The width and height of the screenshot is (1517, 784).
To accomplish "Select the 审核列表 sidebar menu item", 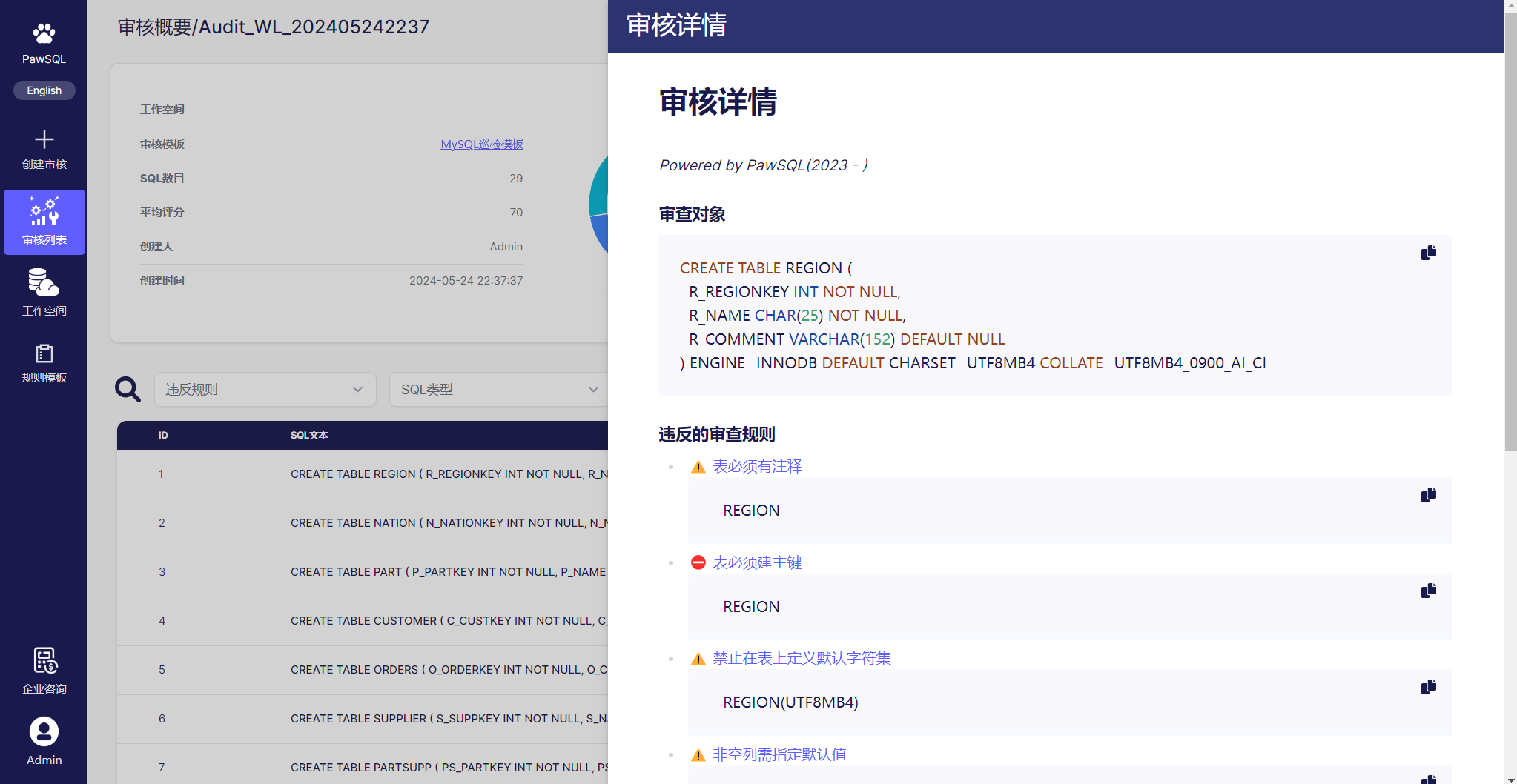I will [x=44, y=222].
